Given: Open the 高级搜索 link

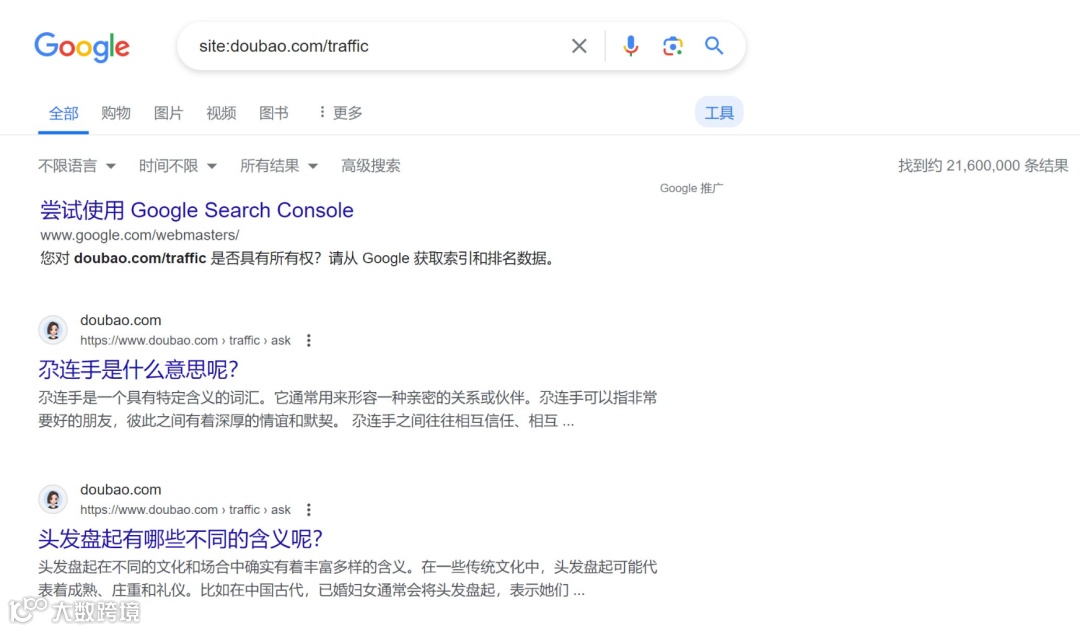Looking at the screenshot, I should [x=371, y=166].
